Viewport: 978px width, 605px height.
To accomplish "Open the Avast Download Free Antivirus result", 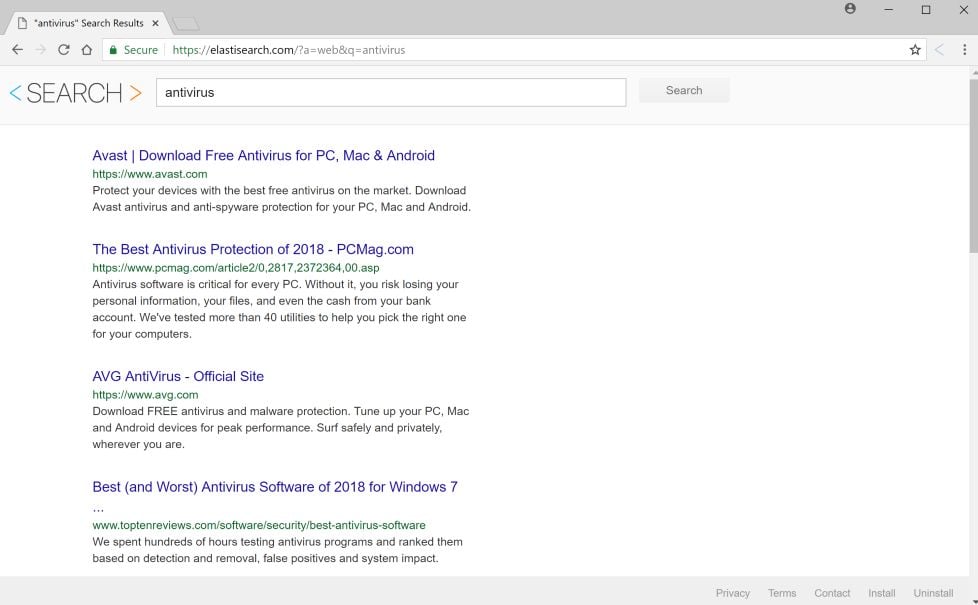I will click(x=263, y=155).
